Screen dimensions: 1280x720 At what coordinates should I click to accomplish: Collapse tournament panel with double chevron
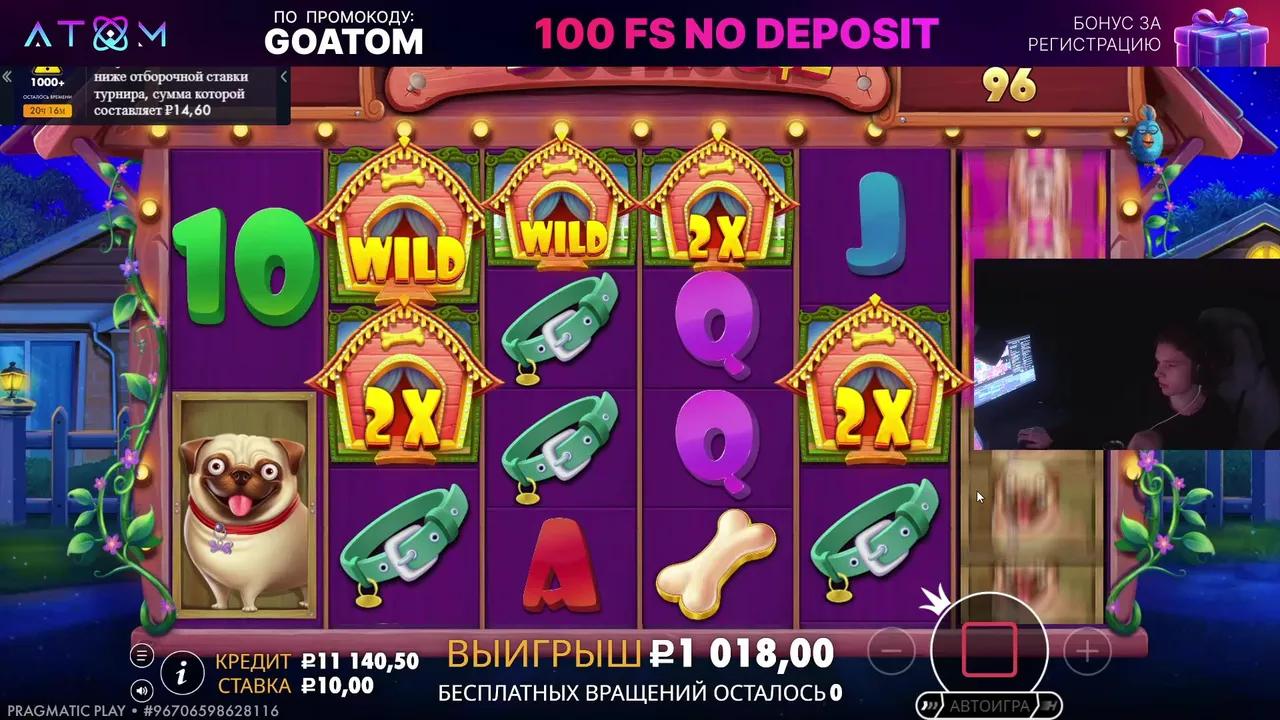(7, 76)
